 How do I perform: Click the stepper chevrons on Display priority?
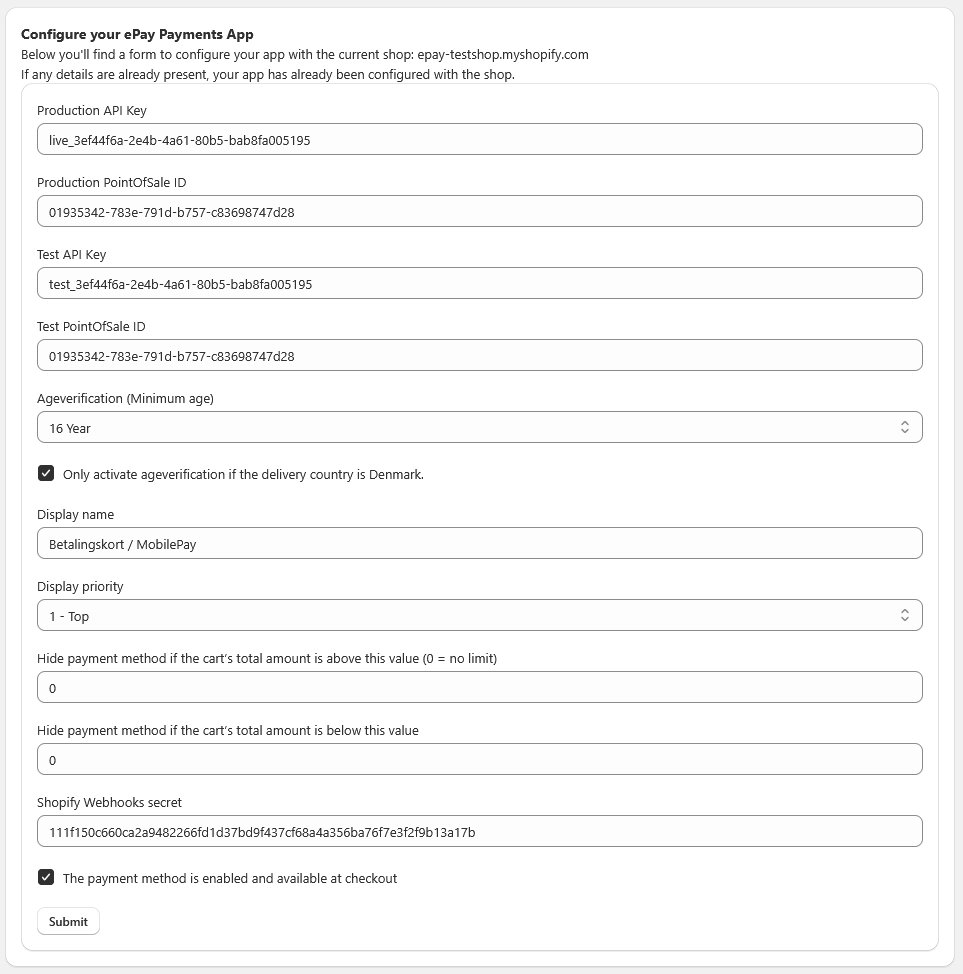(906, 615)
